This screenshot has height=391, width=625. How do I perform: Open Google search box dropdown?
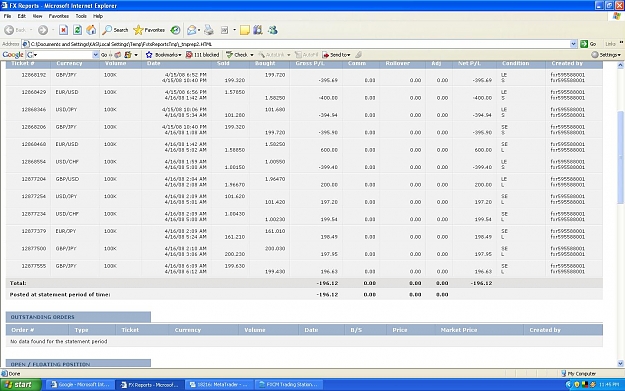click(95, 55)
